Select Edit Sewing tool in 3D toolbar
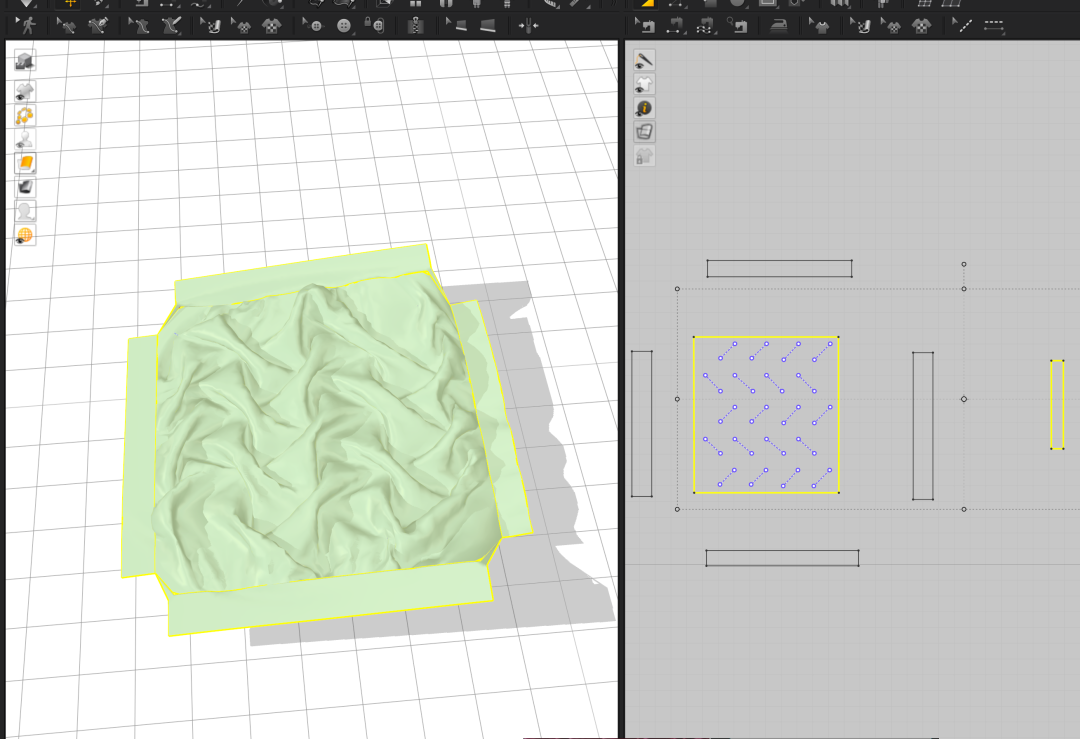 pyautogui.click(x=66, y=26)
